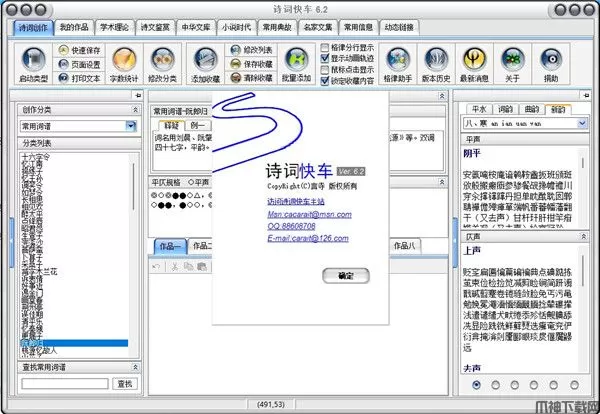Viewport: 600px width, 414px height.
Task: Click the paste icon in editor toolbar
Action: 202,267
